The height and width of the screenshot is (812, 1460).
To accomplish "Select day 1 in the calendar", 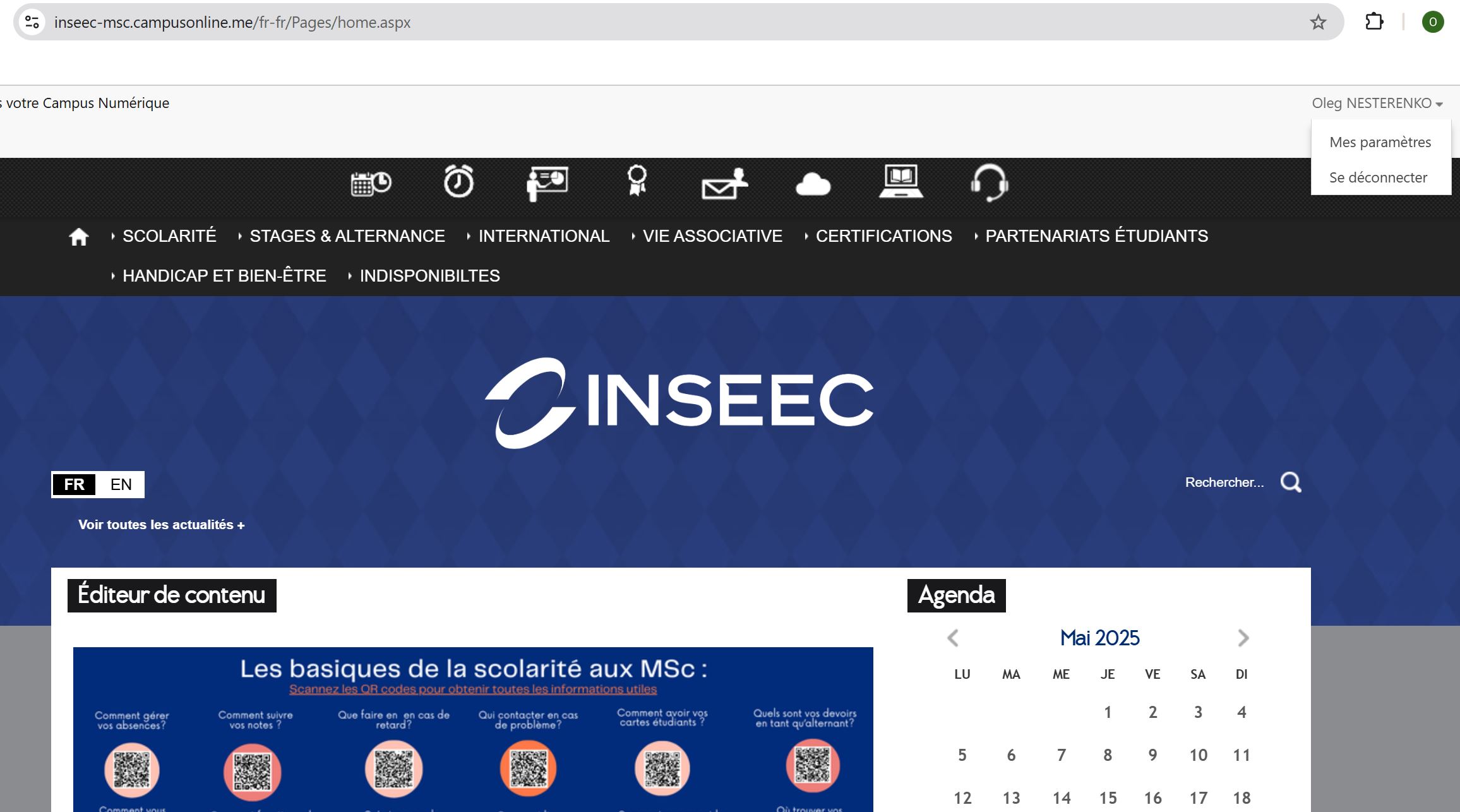I will click(x=1108, y=712).
